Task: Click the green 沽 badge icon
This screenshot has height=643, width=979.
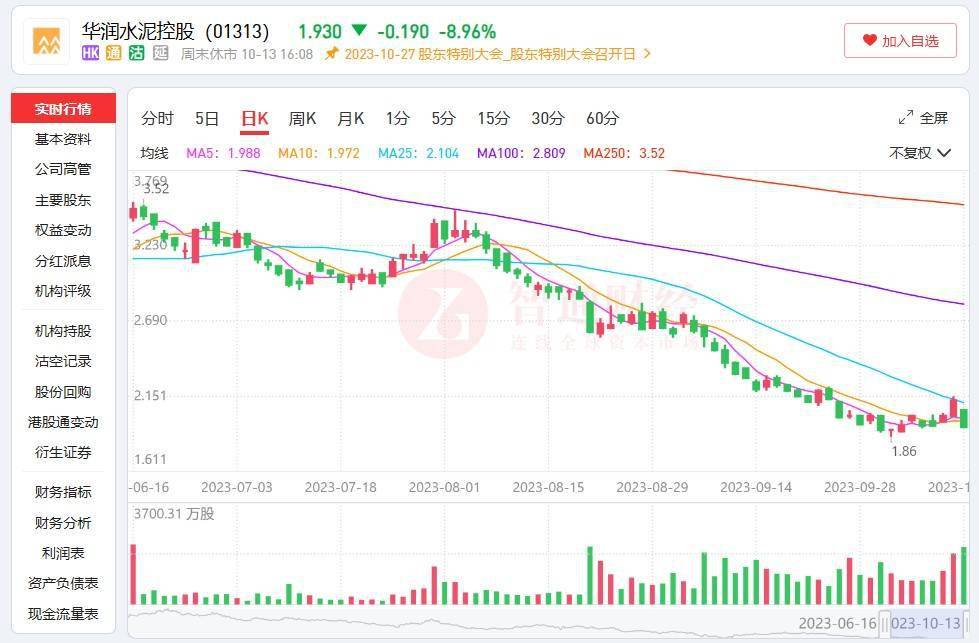Action: coord(137,54)
